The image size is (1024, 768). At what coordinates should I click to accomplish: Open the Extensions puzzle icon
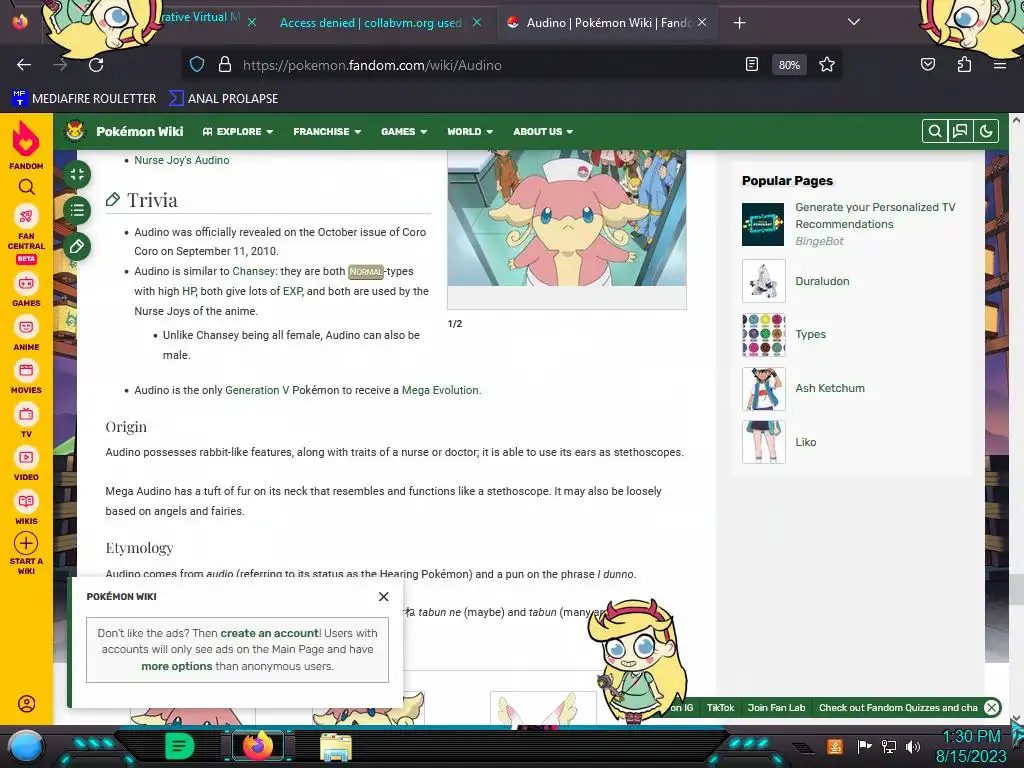point(964,65)
